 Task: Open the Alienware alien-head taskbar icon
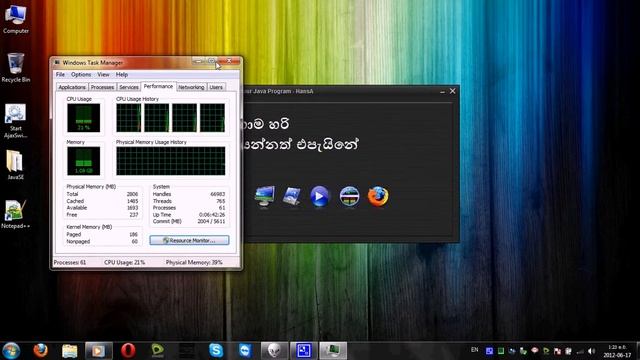[x=274, y=351]
